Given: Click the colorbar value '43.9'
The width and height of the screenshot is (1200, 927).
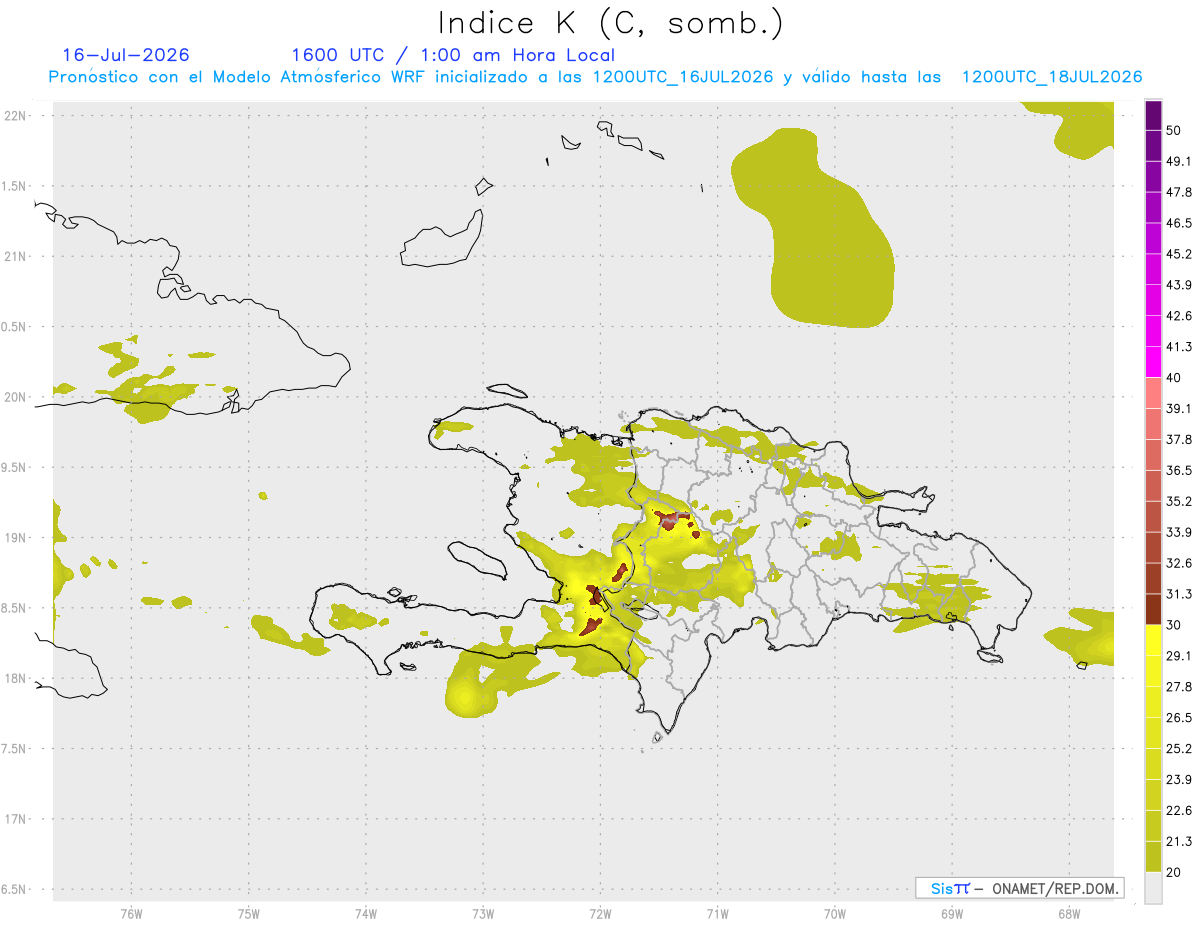Looking at the screenshot, I should [1179, 285].
